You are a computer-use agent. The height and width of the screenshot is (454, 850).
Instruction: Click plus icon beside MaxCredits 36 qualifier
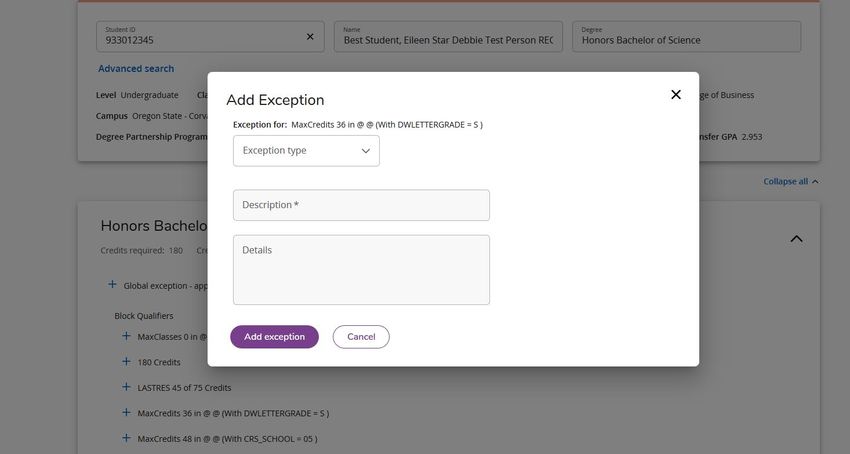(126, 412)
